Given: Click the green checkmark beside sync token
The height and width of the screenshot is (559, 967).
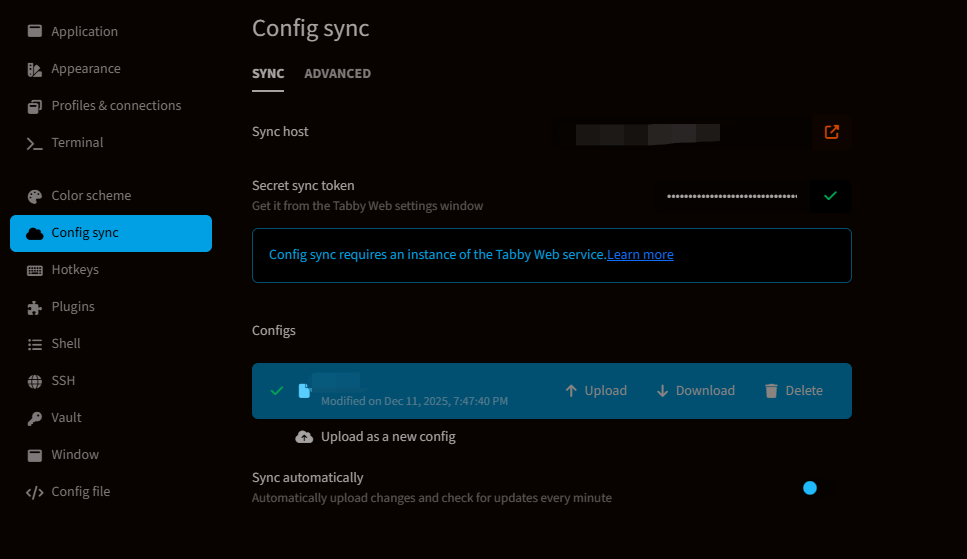Looking at the screenshot, I should tap(830, 196).
